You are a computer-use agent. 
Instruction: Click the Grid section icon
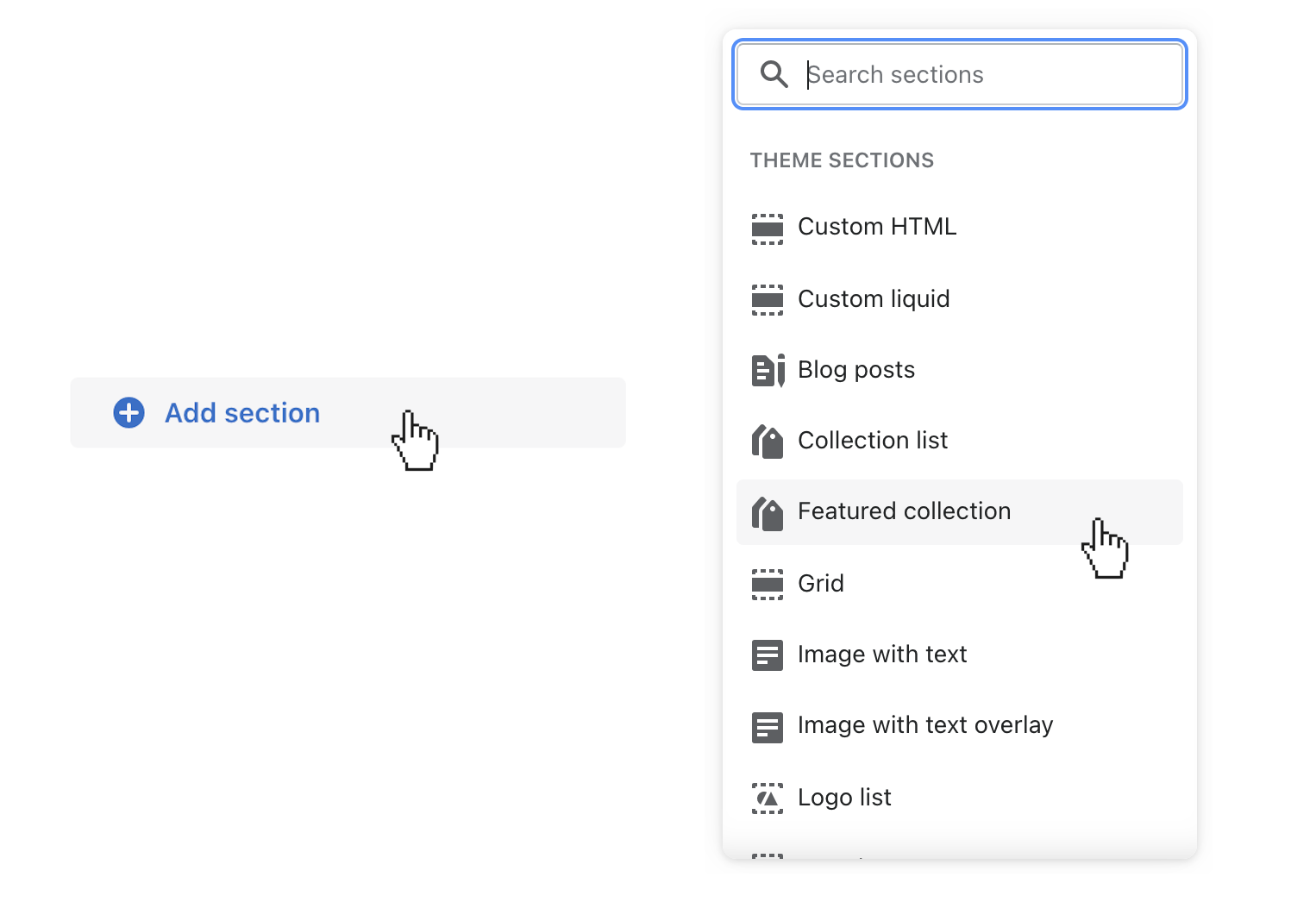[768, 584]
